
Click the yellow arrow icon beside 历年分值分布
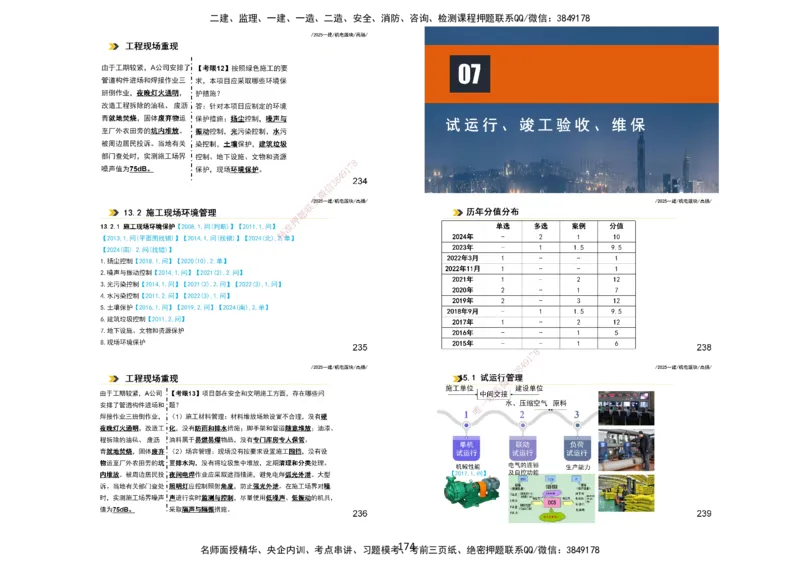[x=457, y=212]
